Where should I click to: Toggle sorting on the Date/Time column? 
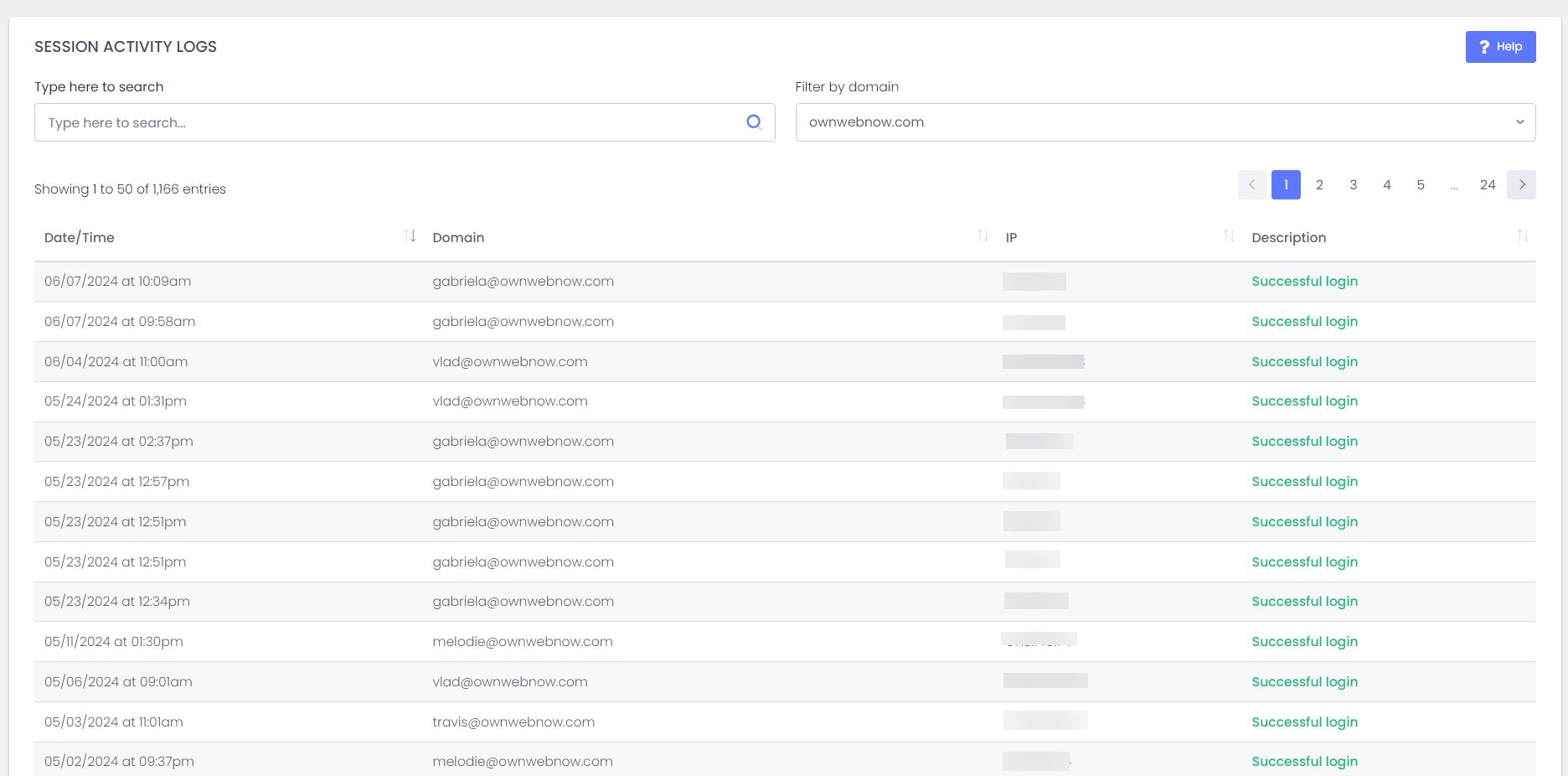coord(410,235)
